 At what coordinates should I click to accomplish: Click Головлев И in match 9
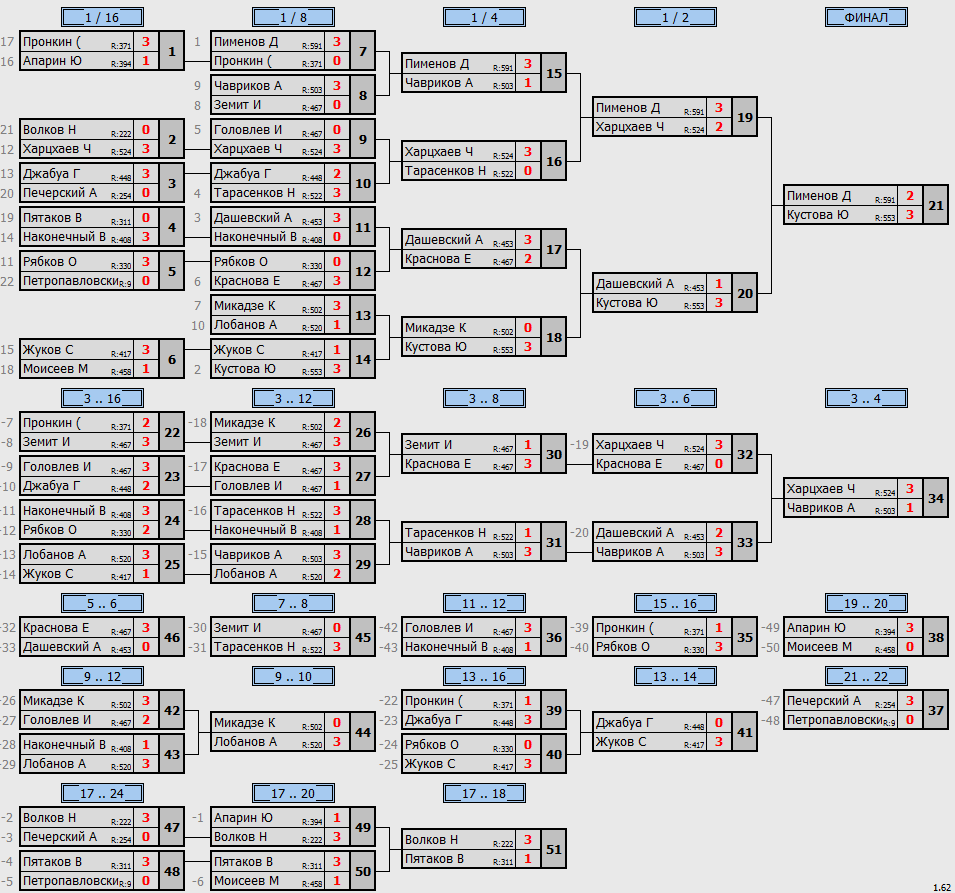248,130
